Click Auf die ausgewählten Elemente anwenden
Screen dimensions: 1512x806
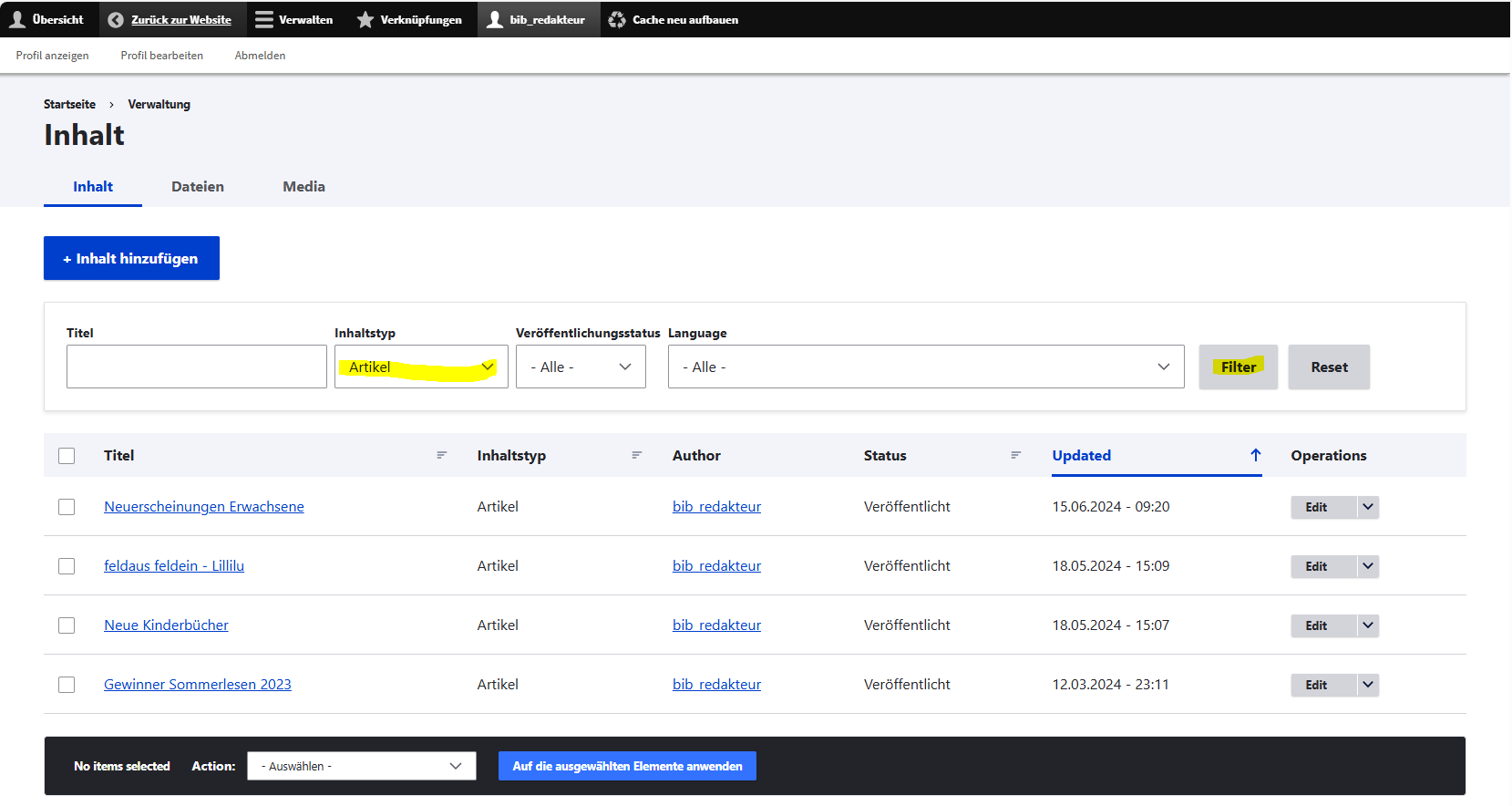click(x=627, y=766)
